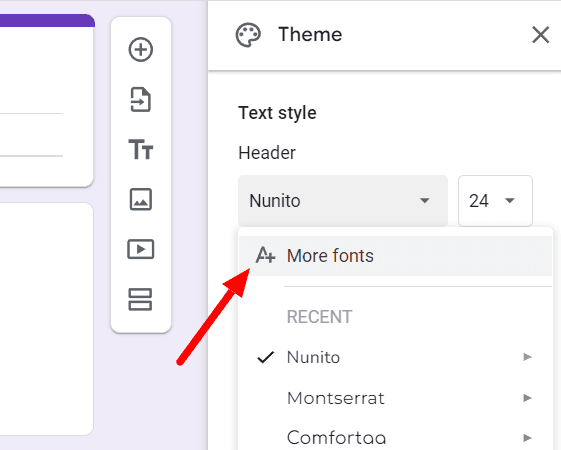
Task: Open the Nunito header font dropdown
Action: pyautogui.click(x=343, y=201)
